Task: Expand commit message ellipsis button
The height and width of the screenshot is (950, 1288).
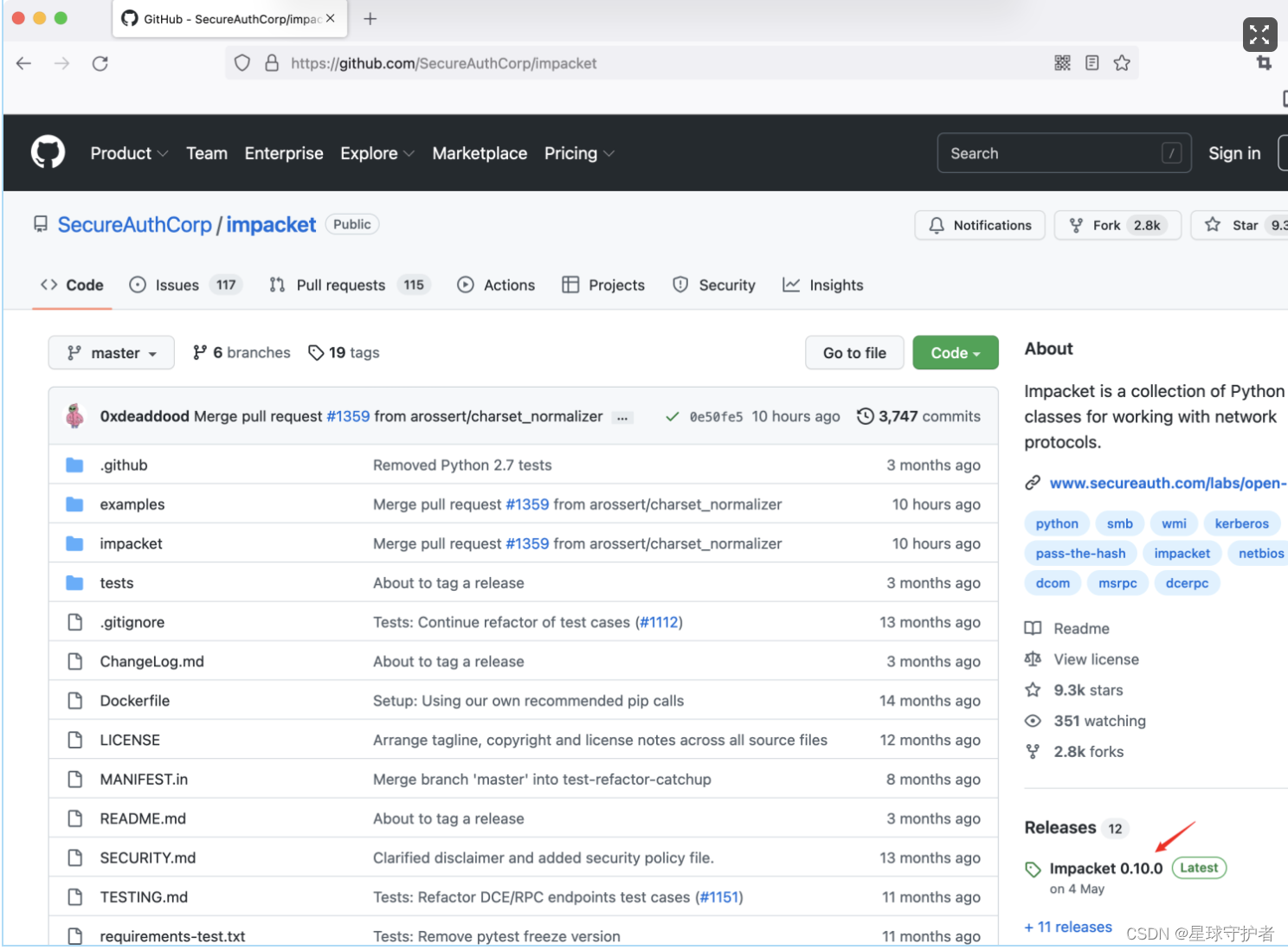Action: click(622, 417)
